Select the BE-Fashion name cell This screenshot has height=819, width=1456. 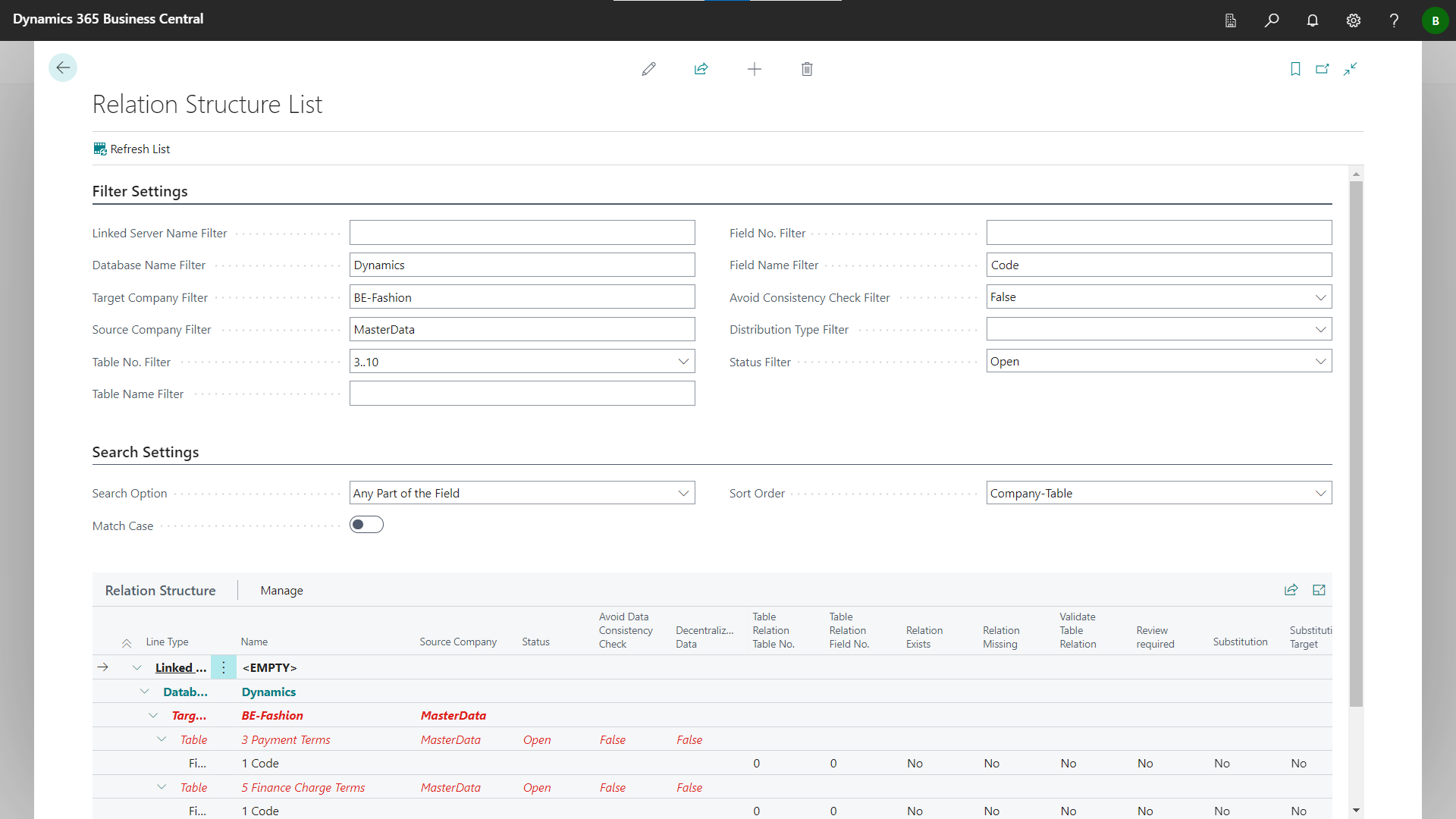272,715
